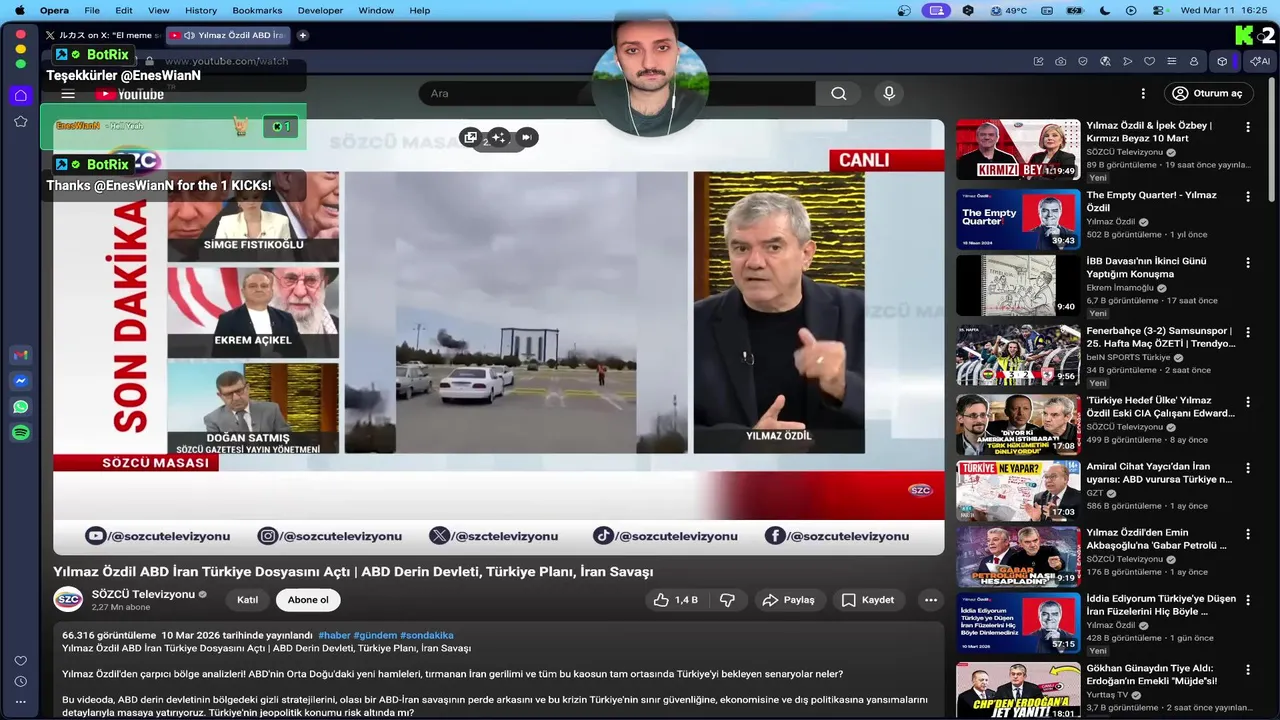Skip ahead with video overlay next icon
Image resolution: width=1280 pixels, height=720 pixels.
526,137
